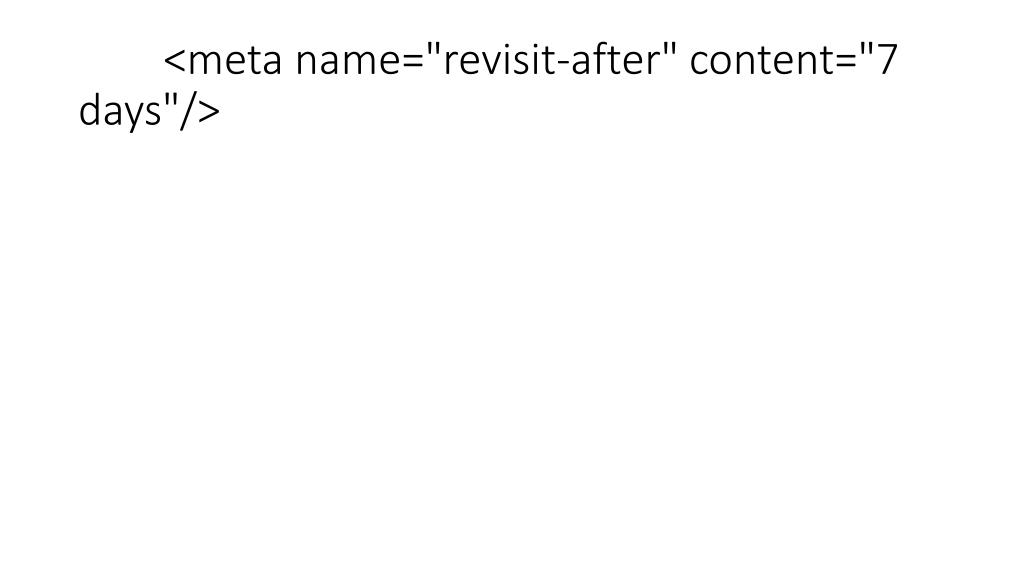This screenshot has width=1024, height=576.
Task: Click the letter "d" starting days
Action: (90, 110)
